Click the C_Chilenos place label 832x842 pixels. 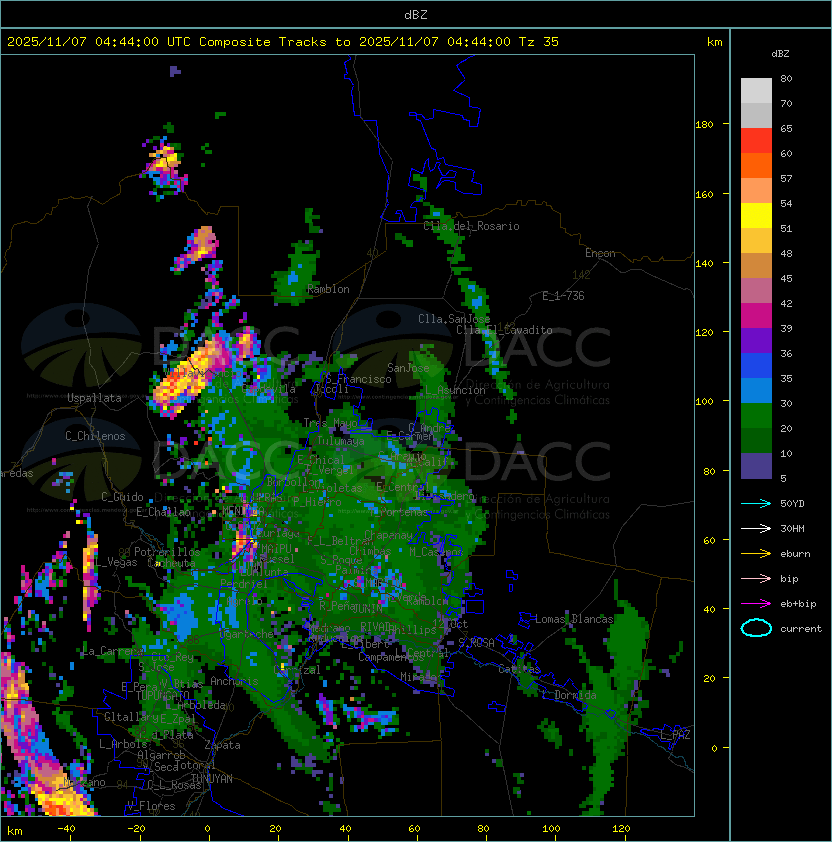(95, 436)
